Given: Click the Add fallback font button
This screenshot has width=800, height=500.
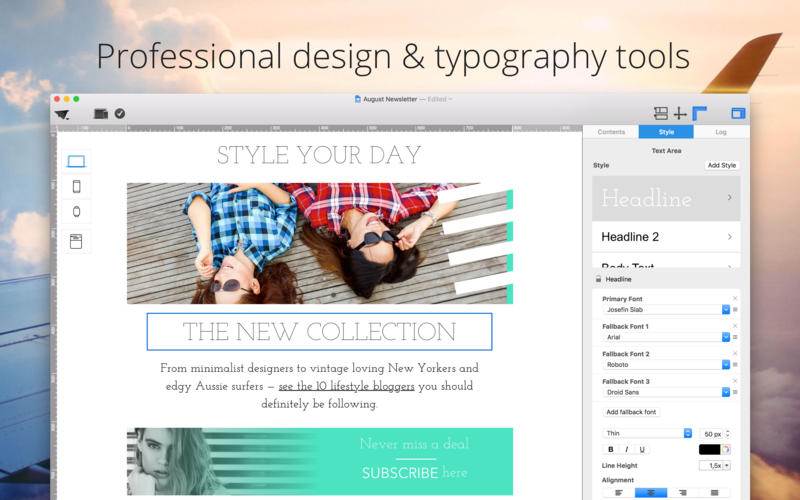Looking at the screenshot, I should [x=631, y=412].
